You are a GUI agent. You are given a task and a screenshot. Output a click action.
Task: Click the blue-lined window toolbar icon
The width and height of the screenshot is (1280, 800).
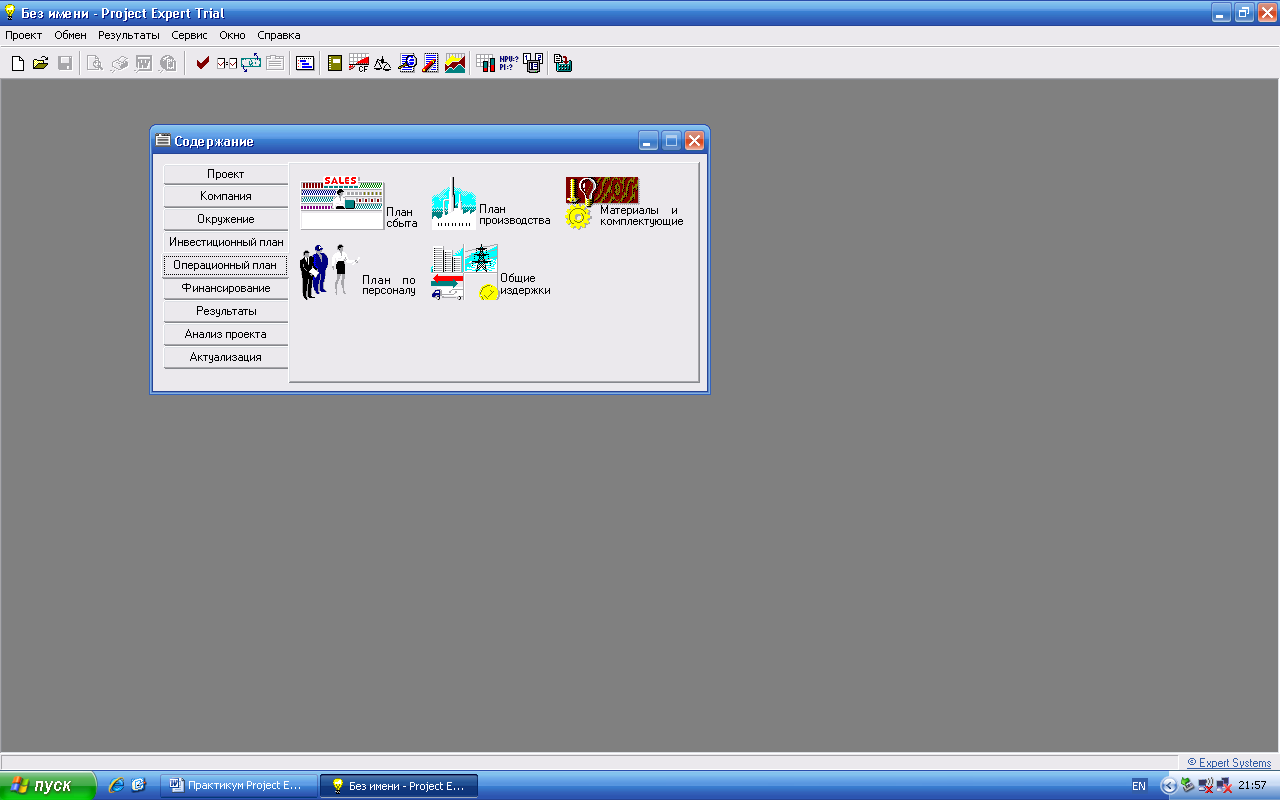305,63
